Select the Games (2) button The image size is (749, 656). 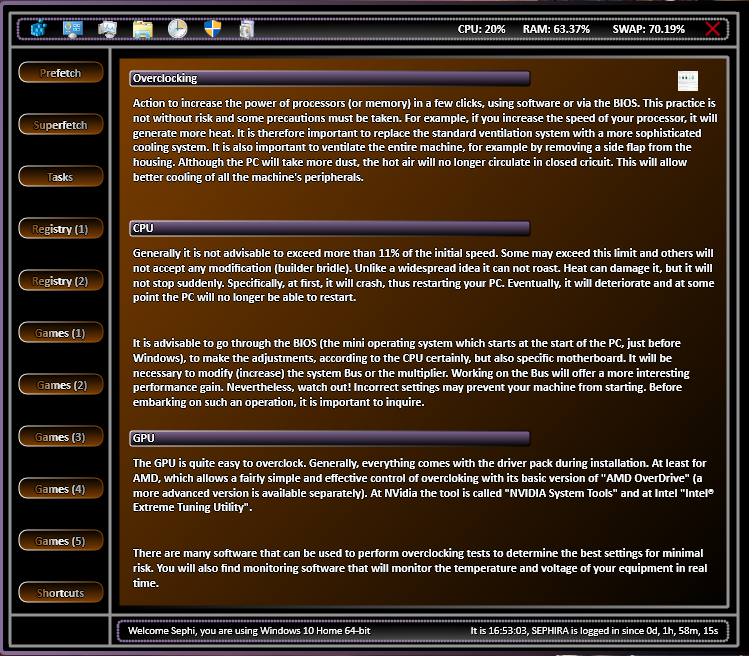61,385
